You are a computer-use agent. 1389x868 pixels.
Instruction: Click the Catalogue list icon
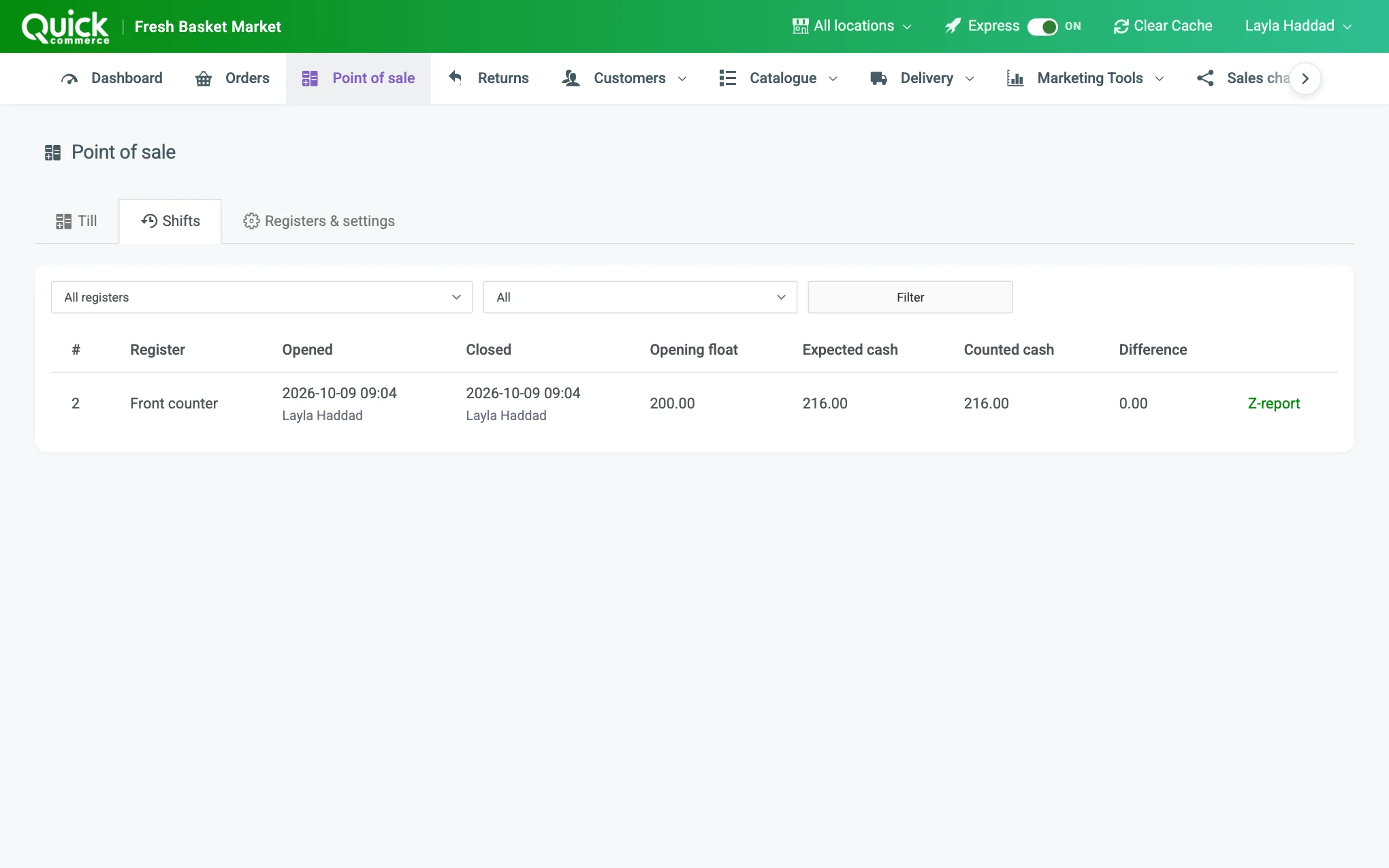[727, 78]
